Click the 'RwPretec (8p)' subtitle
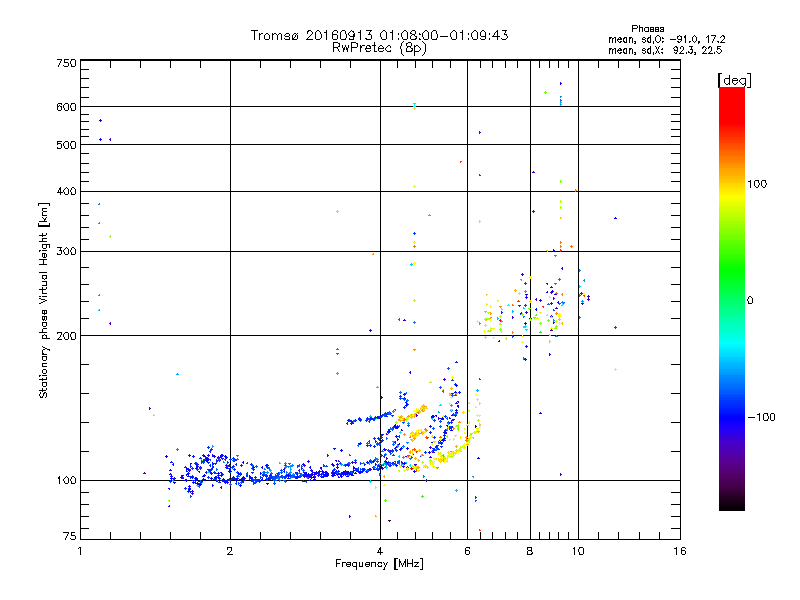This screenshot has width=800, height=600. [x=379, y=48]
